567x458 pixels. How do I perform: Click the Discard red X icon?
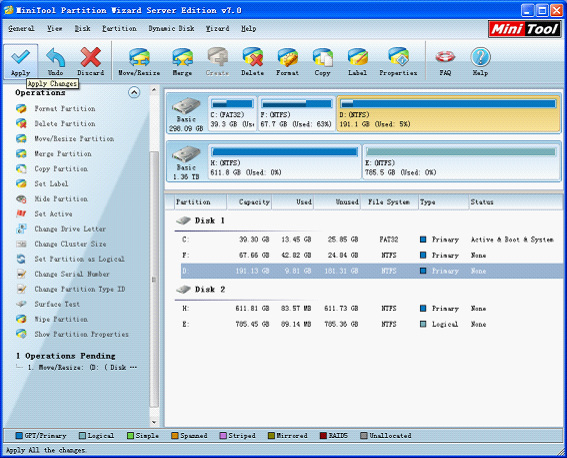click(x=90, y=57)
